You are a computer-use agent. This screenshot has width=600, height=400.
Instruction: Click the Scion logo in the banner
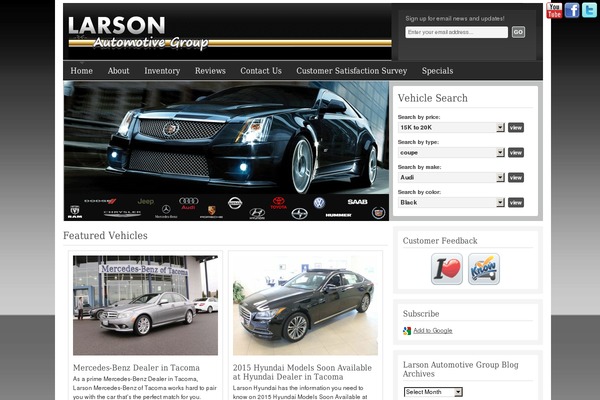[299, 214]
